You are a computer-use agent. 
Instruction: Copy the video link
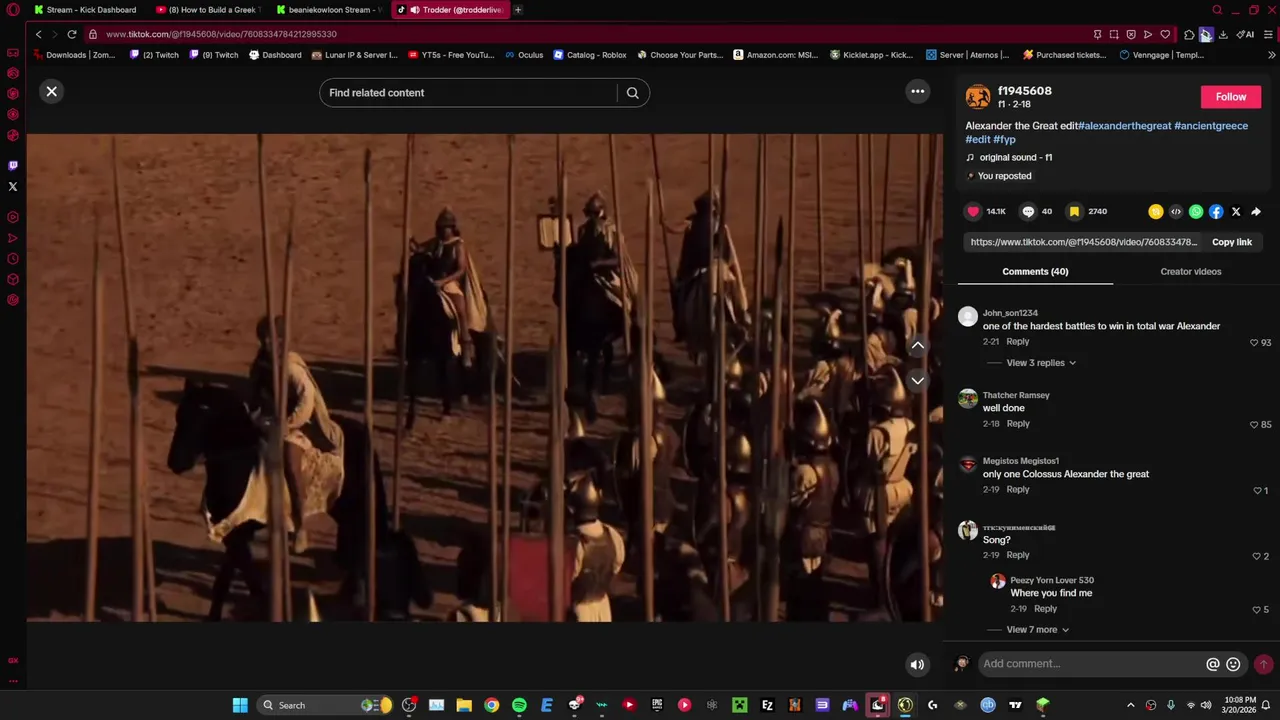coord(1232,242)
